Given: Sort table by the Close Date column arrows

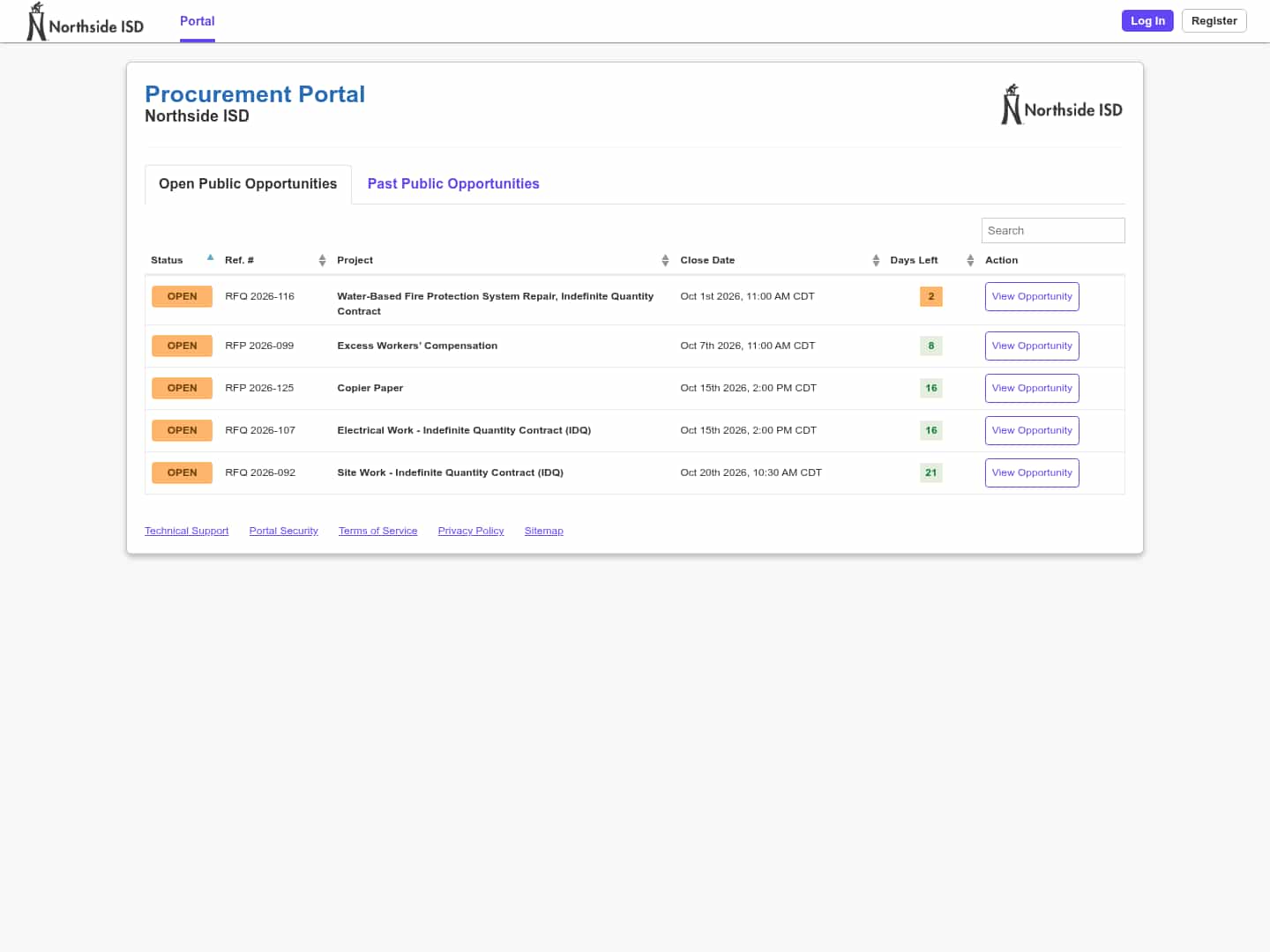Looking at the screenshot, I should [876, 260].
